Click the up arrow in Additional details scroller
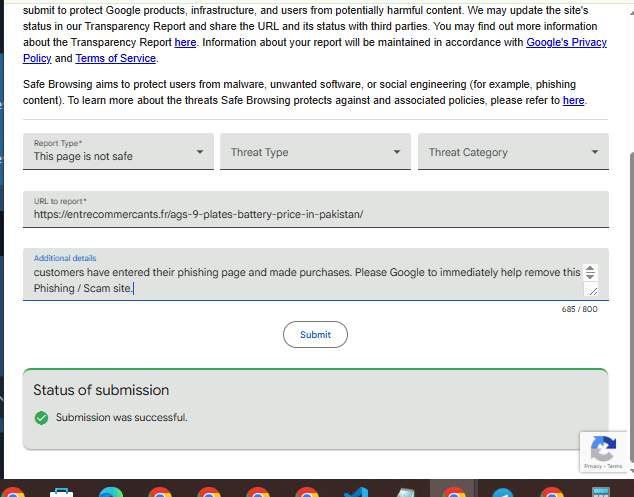Viewport: 634px width, 497px height. (x=590, y=269)
